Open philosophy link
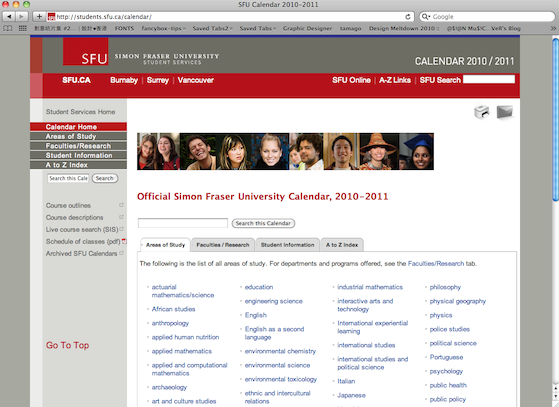 click(x=445, y=287)
